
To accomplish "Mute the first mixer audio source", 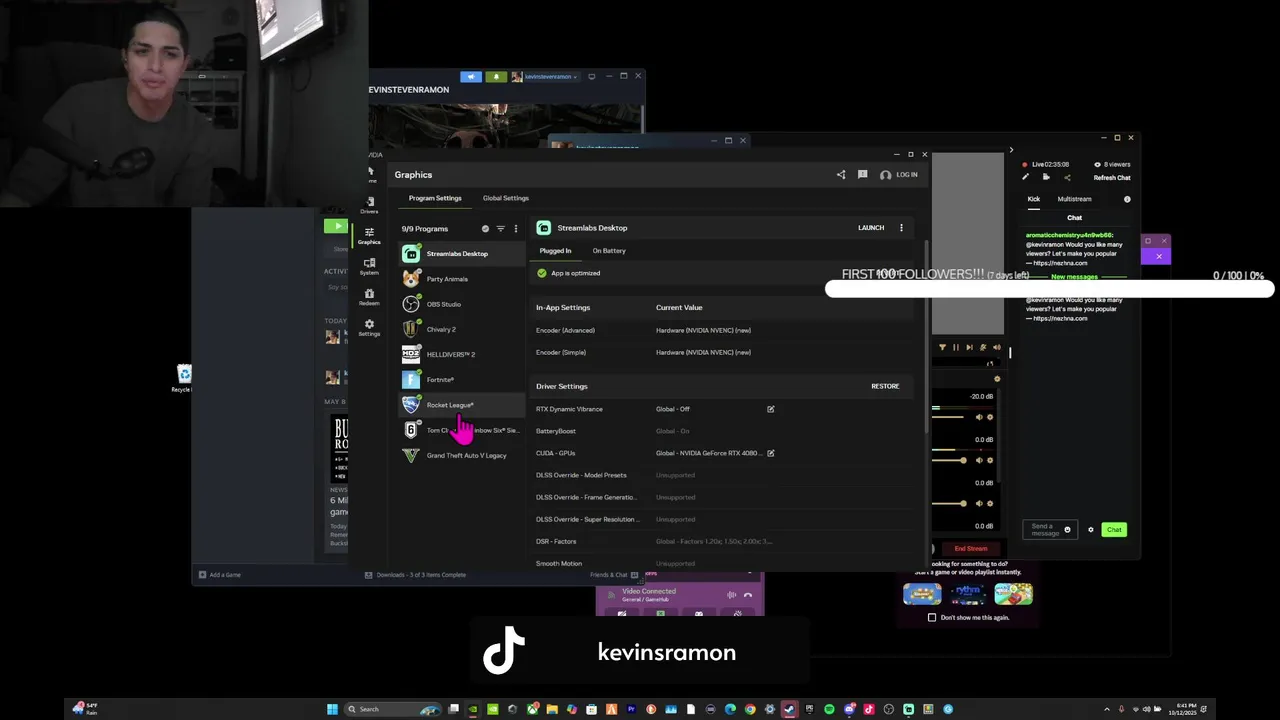I will [x=979, y=417].
